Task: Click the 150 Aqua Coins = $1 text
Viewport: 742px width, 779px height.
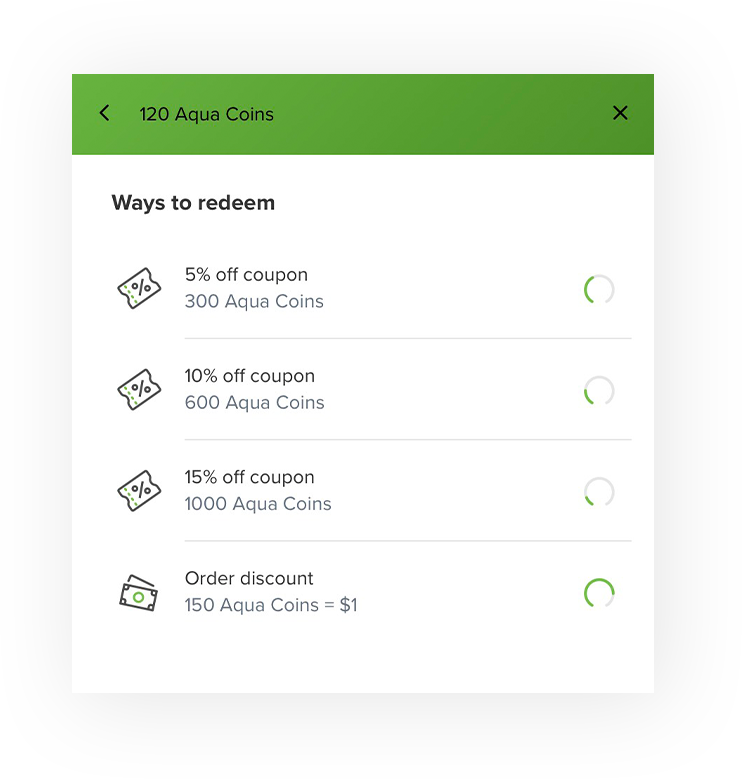Action: [271, 606]
